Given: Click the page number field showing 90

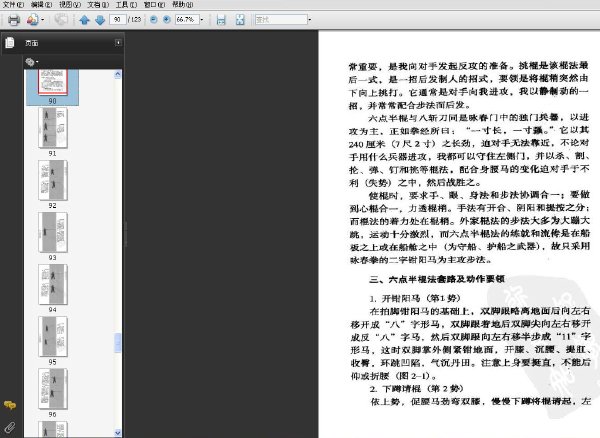Looking at the screenshot, I should coord(117,19).
